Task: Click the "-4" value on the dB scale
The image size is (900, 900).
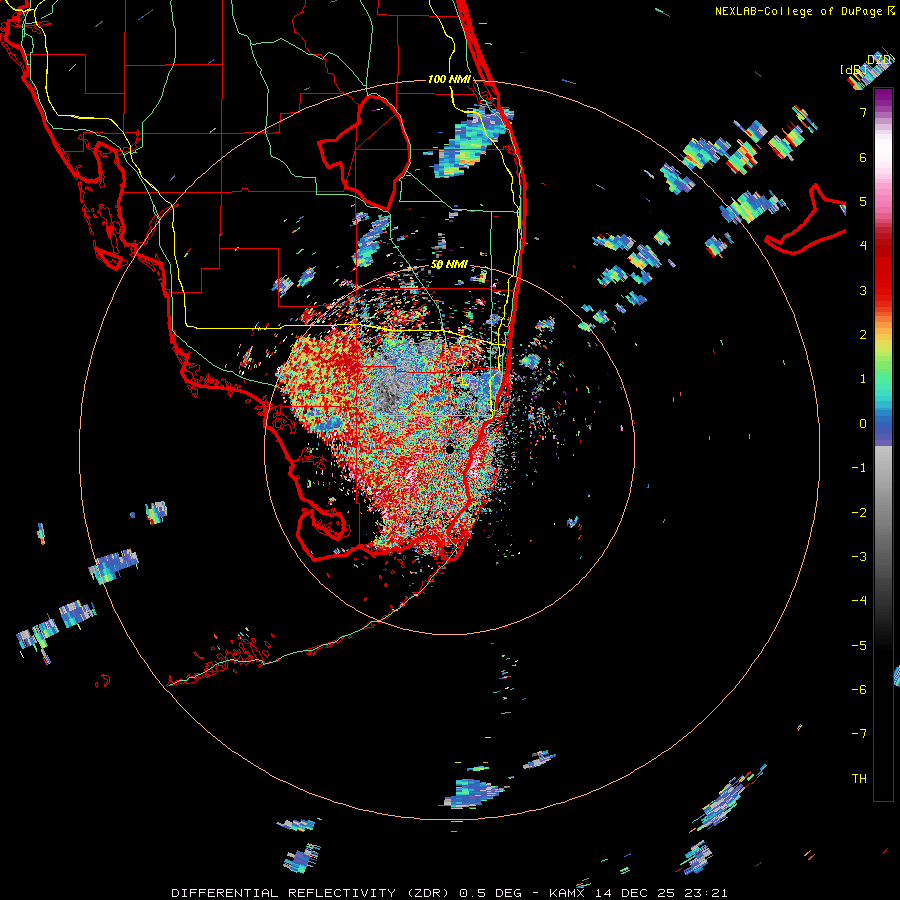Action: (x=859, y=600)
